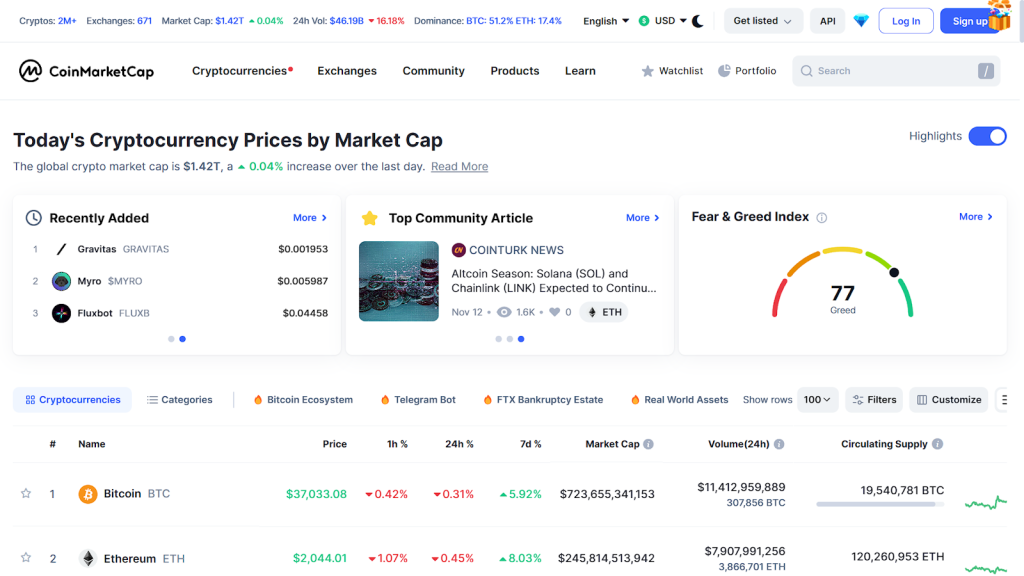Click the Bitcoin coin logo
1024x576 pixels.
coord(88,494)
